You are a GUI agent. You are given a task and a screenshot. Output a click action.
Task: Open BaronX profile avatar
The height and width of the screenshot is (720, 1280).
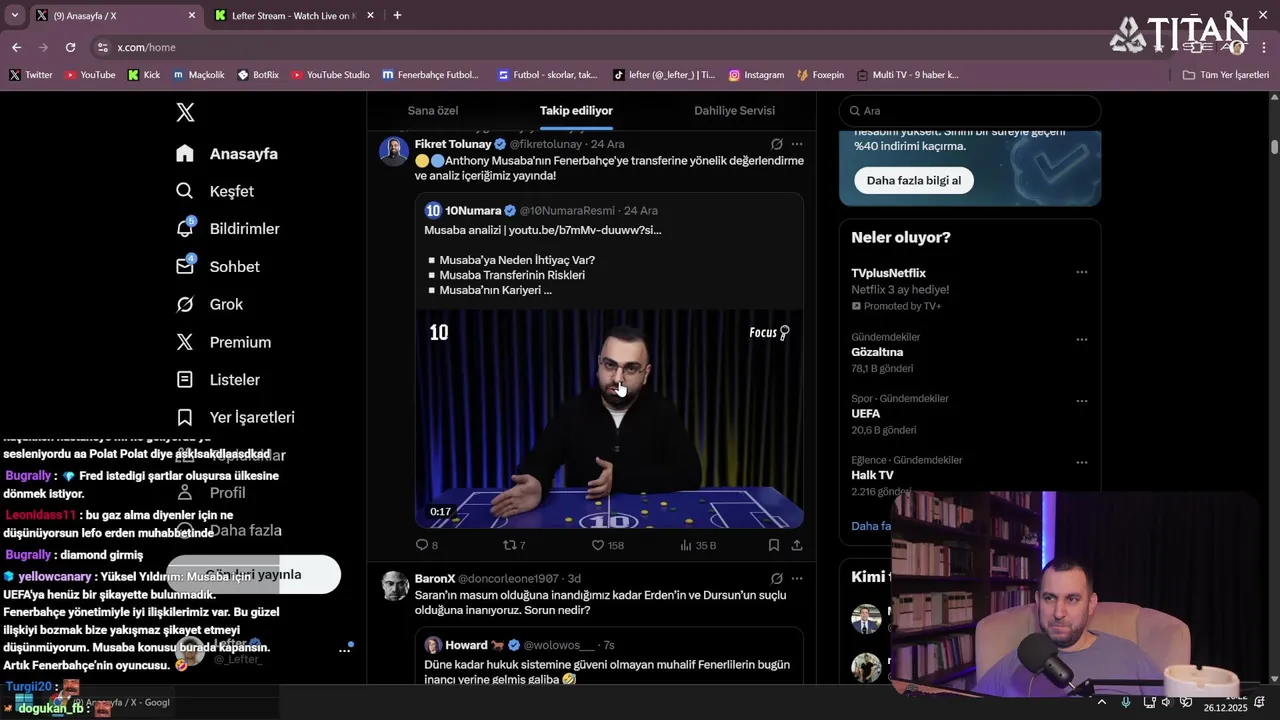click(394, 585)
